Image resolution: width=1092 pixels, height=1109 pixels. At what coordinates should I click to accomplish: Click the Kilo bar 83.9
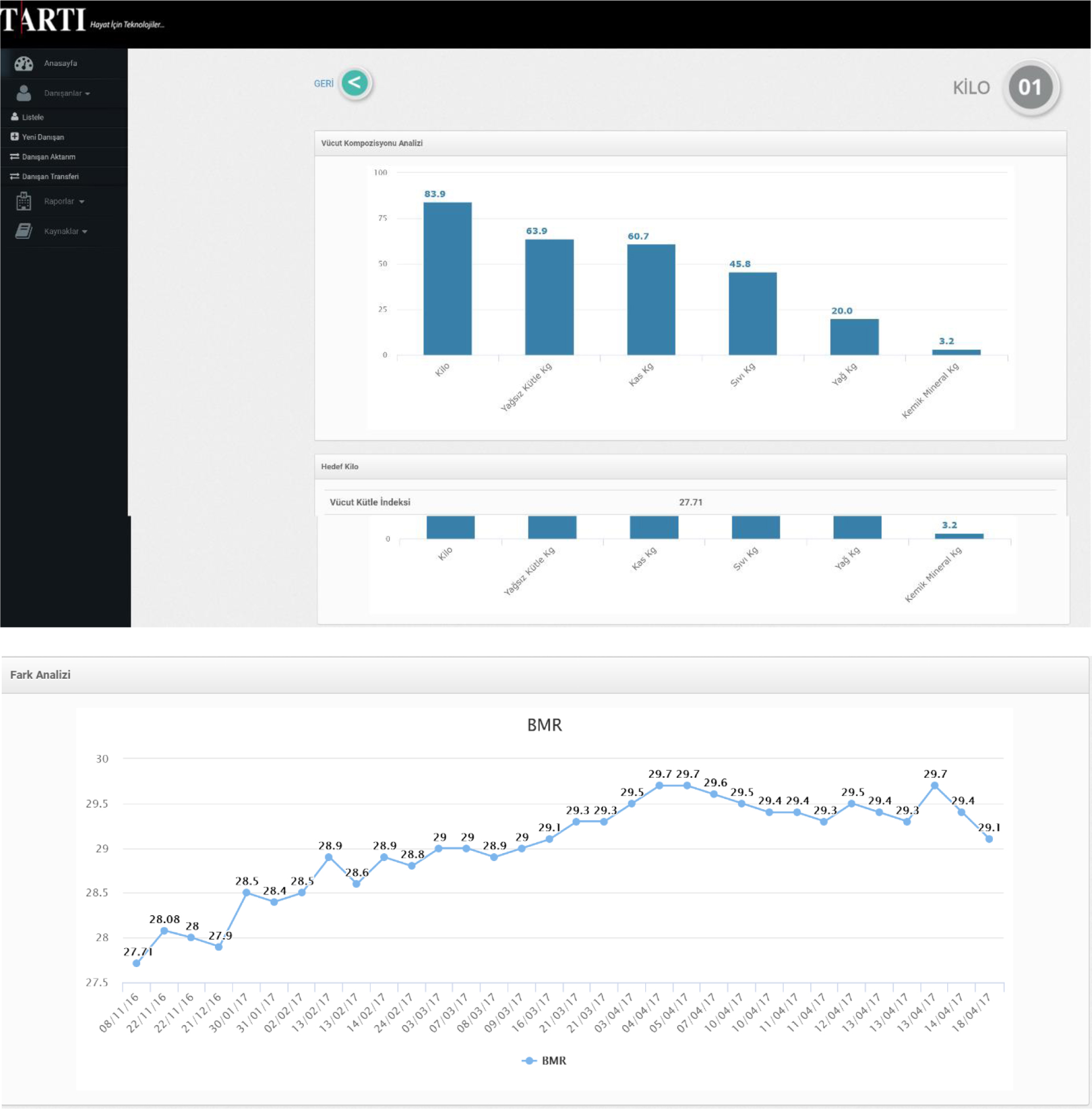447,278
